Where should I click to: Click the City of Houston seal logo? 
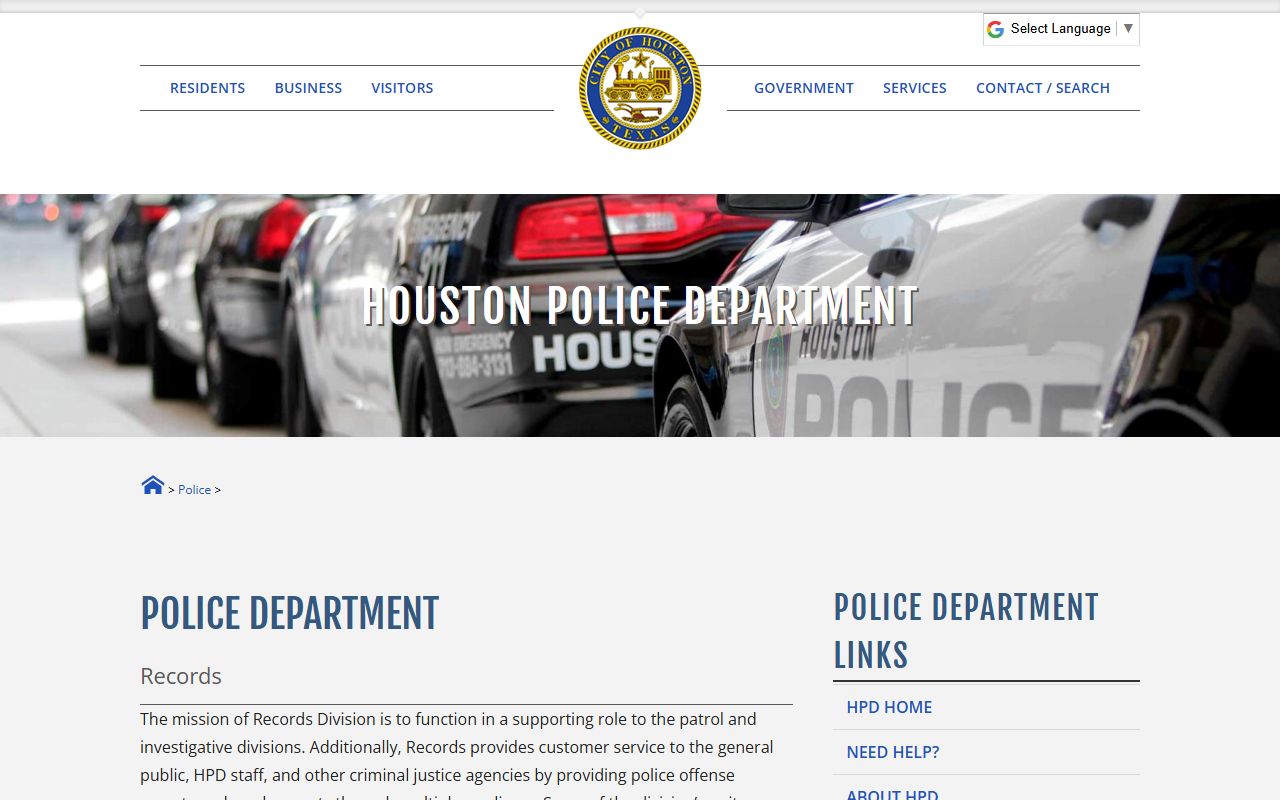point(640,88)
